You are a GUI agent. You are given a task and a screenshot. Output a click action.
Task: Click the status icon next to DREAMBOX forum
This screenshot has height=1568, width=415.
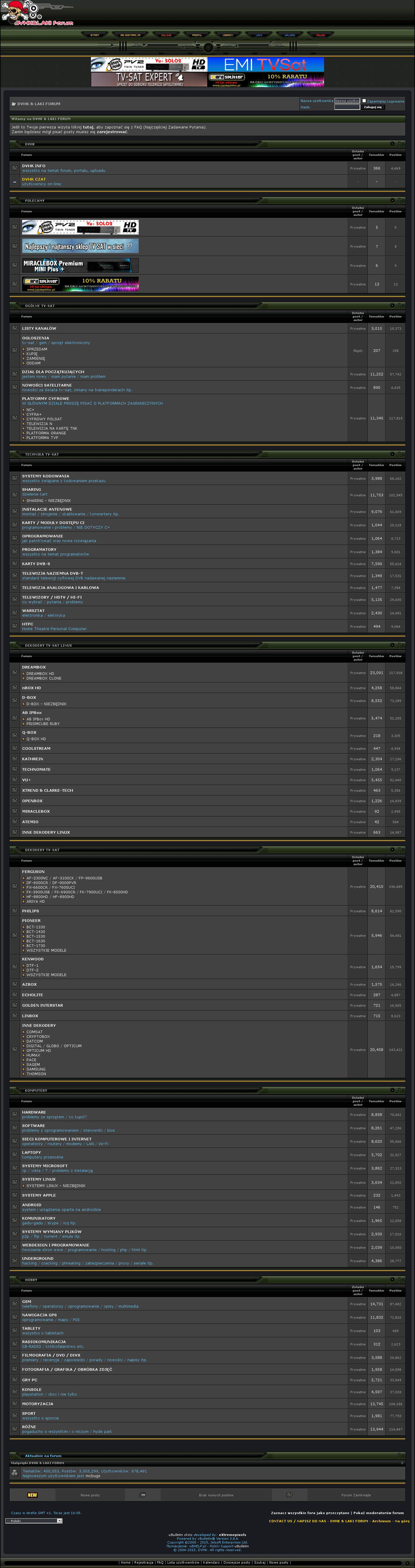[15, 673]
